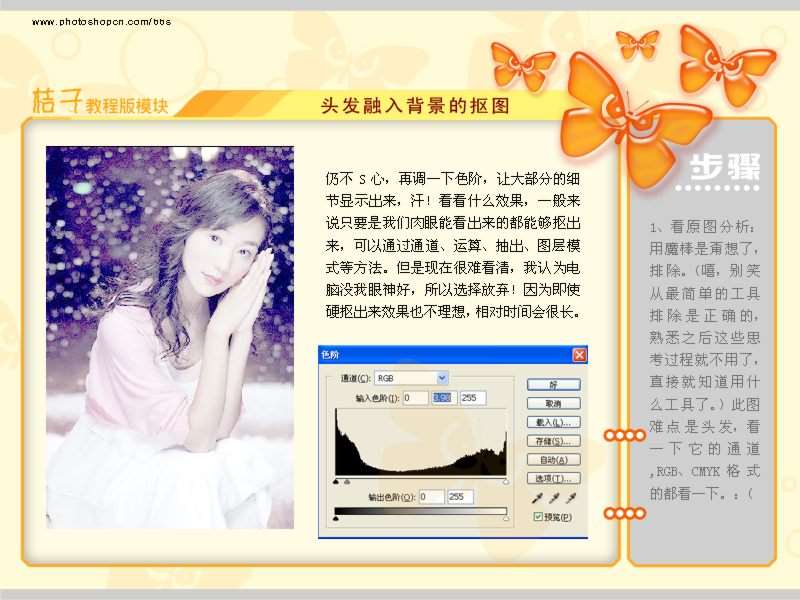This screenshot has width=800, height=600.
Task: Click the output white level slider triangle
Action: point(506,520)
